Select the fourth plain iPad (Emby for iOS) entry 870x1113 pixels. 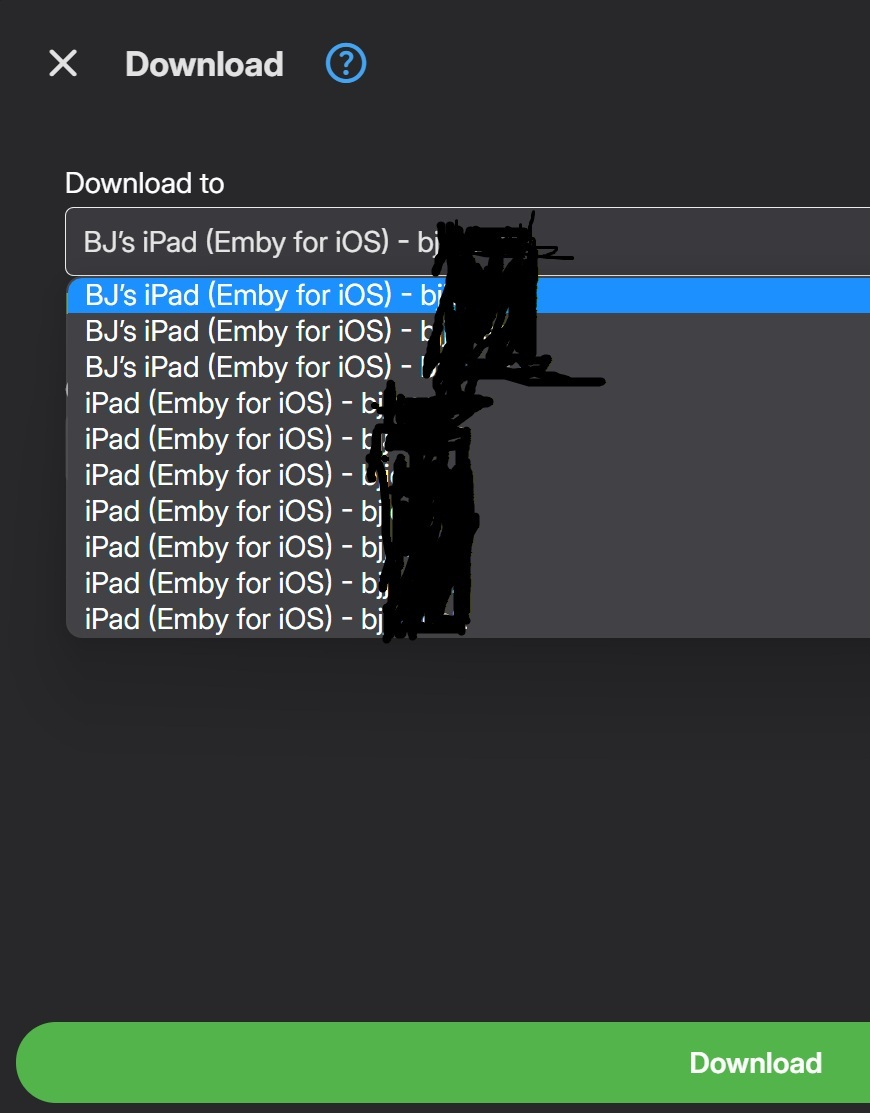(468, 511)
